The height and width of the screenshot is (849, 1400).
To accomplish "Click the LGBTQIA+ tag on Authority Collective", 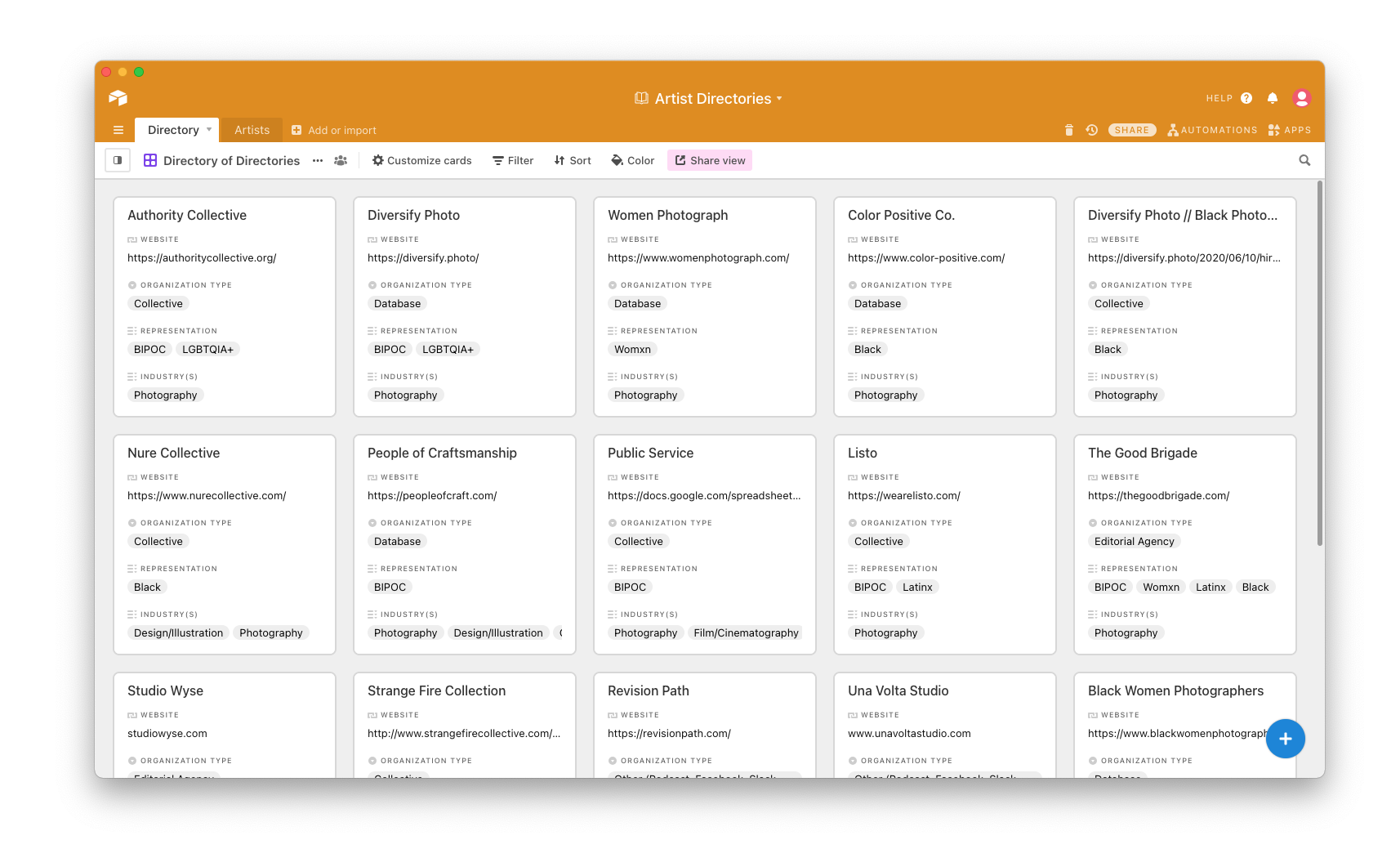I will 207,350.
